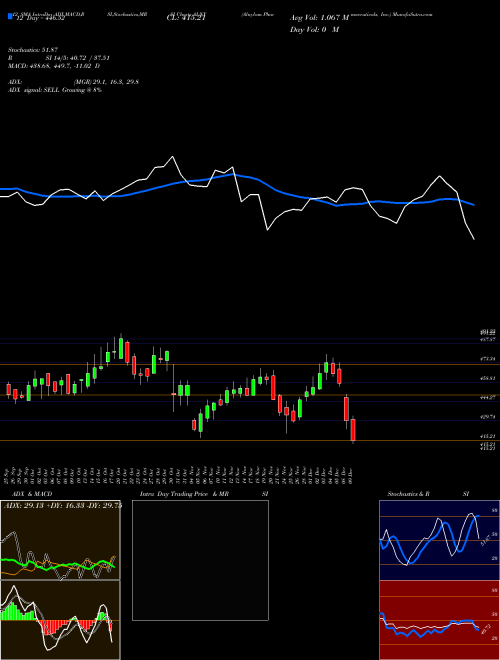Image resolution: width=500 pixels, height=660 pixels.
Task: Click the ADX +DY -DY header readout
Action: (63, 505)
